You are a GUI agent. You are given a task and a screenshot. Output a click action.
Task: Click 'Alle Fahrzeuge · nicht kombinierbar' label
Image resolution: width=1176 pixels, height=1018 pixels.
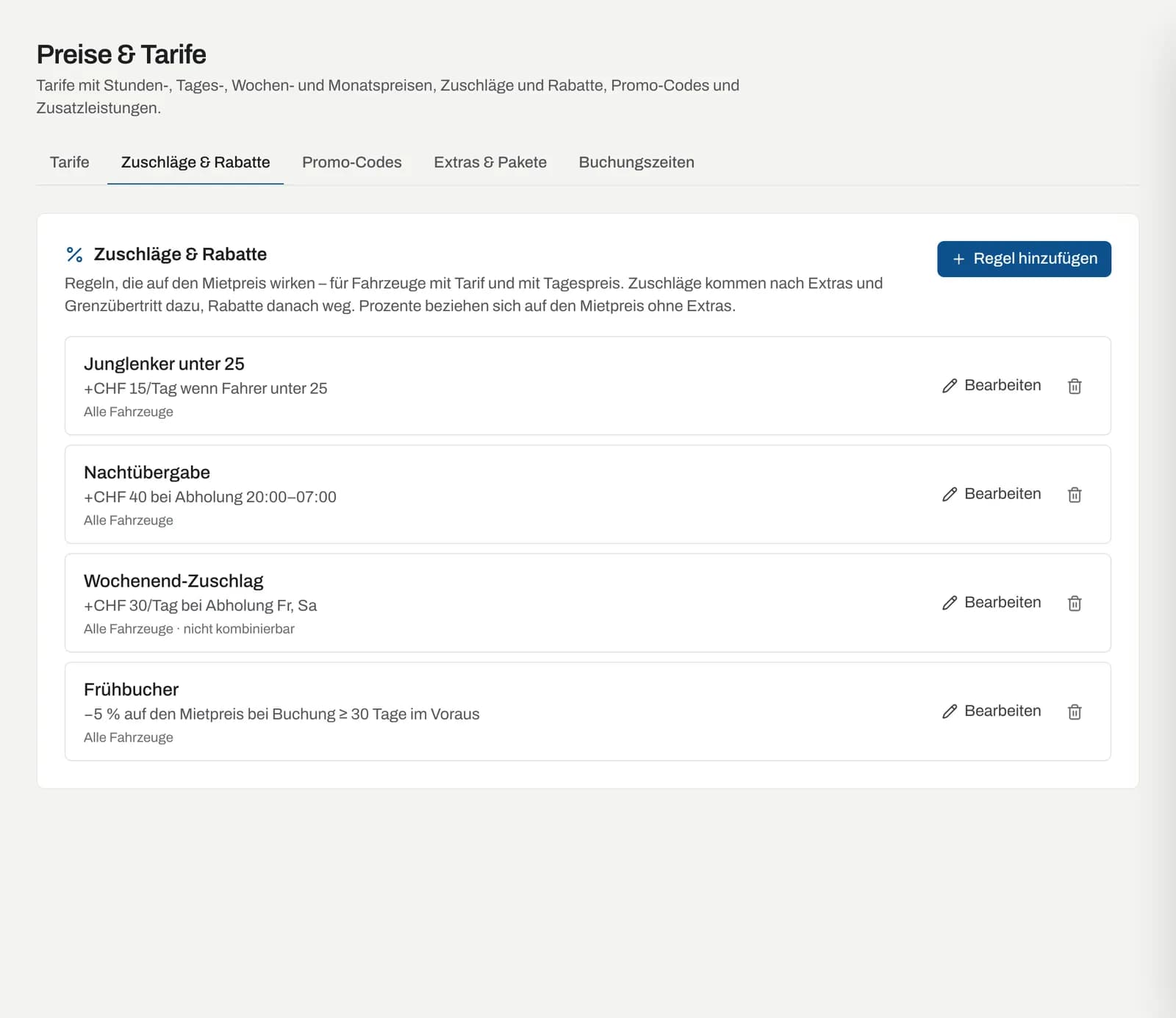(x=189, y=629)
